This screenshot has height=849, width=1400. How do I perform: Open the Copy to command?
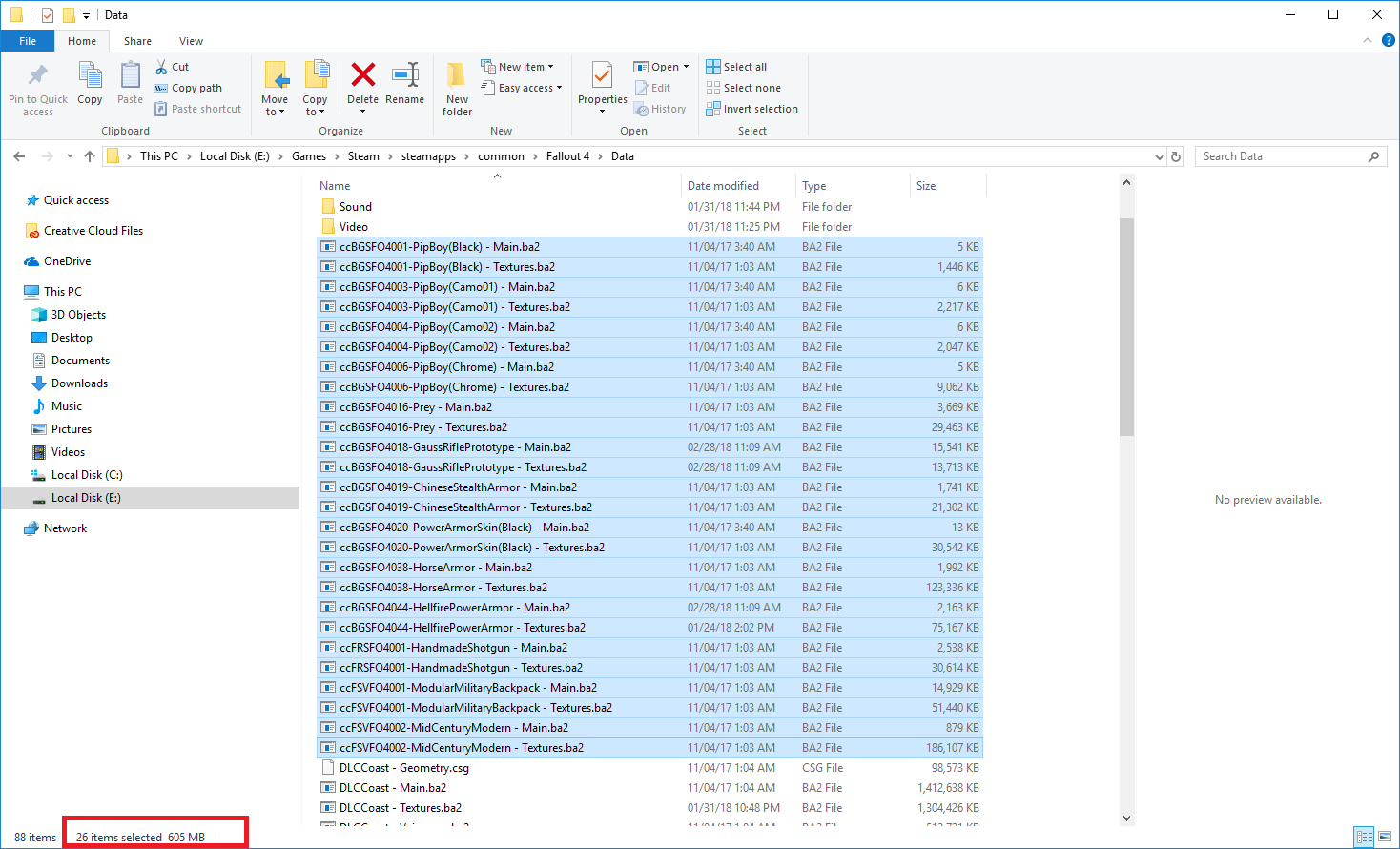click(x=315, y=89)
